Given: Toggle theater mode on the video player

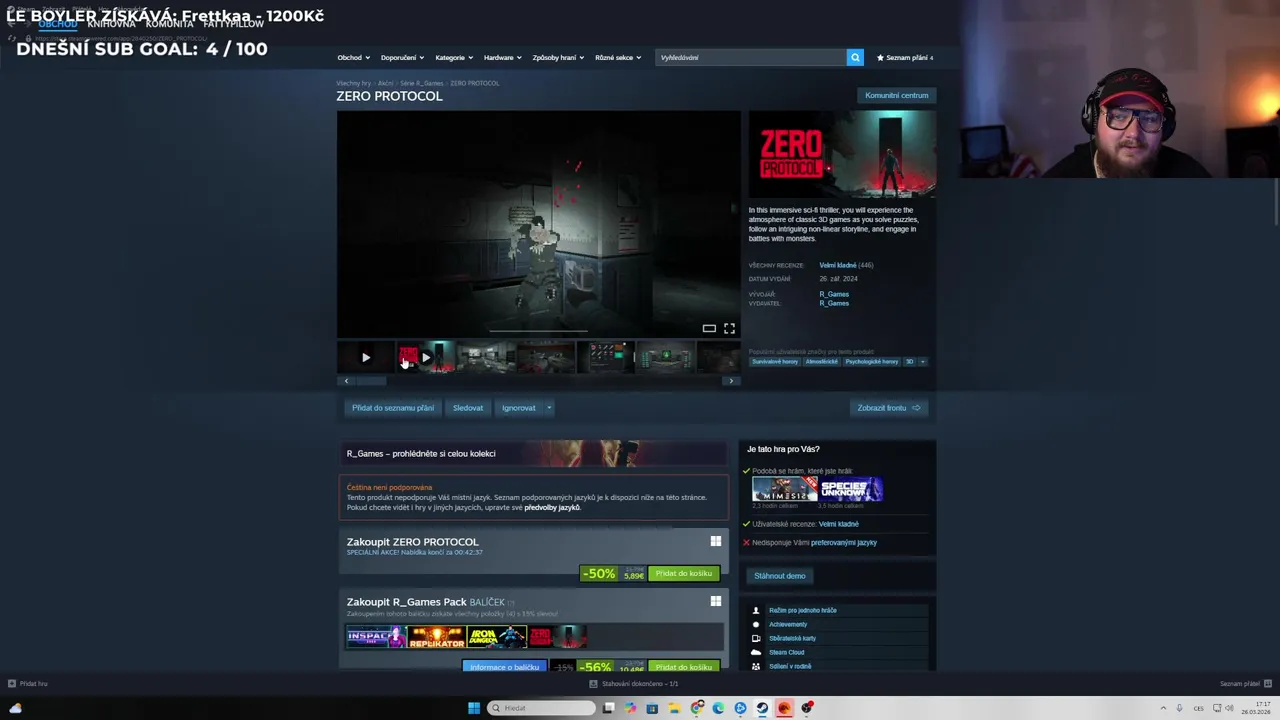Looking at the screenshot, I should coord(709,328).
